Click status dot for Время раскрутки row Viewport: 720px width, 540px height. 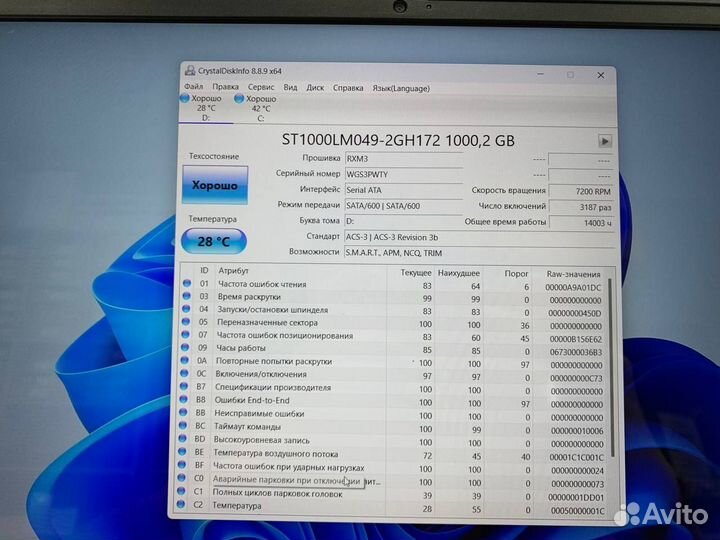point(186,296)
